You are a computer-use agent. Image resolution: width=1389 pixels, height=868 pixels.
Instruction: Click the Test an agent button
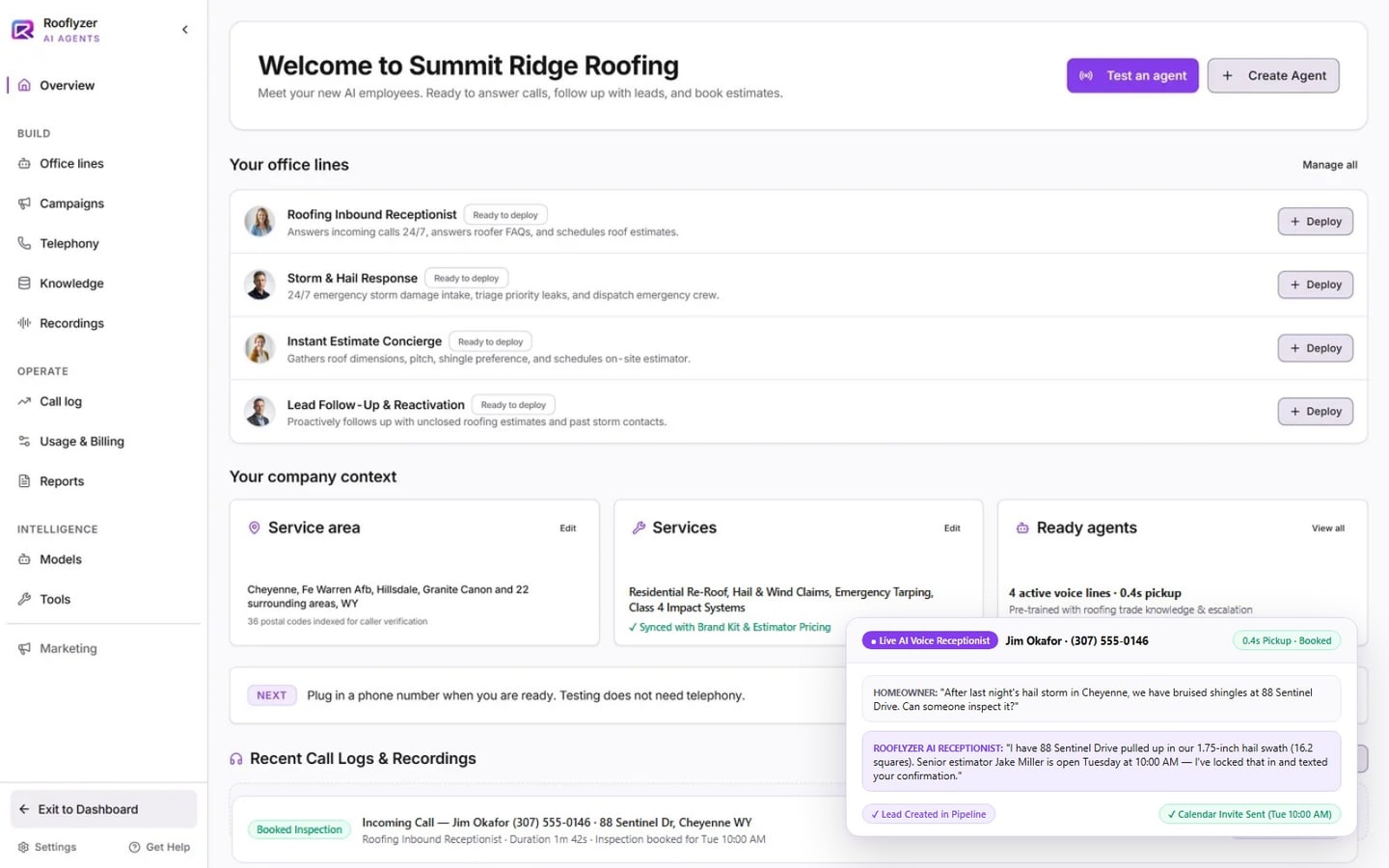pos(1132,75)
